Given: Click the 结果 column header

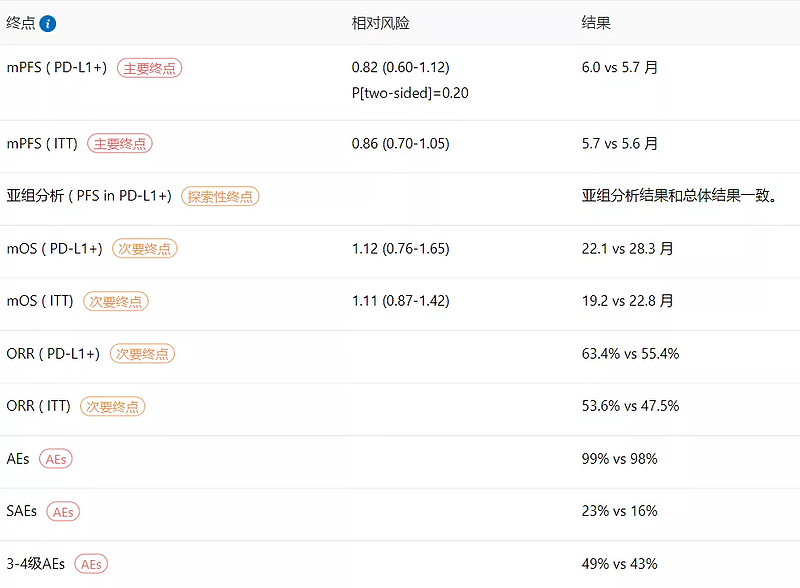Looking at the screenshot, I should pos(596,23).
